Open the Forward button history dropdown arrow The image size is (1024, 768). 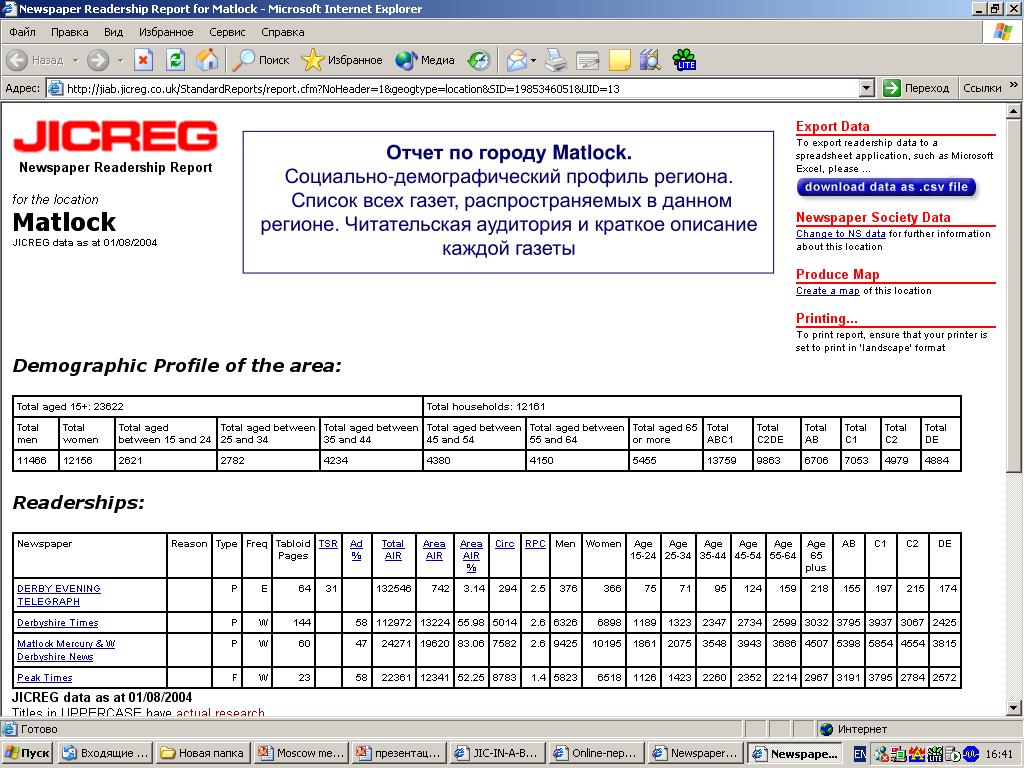[120, 60]
